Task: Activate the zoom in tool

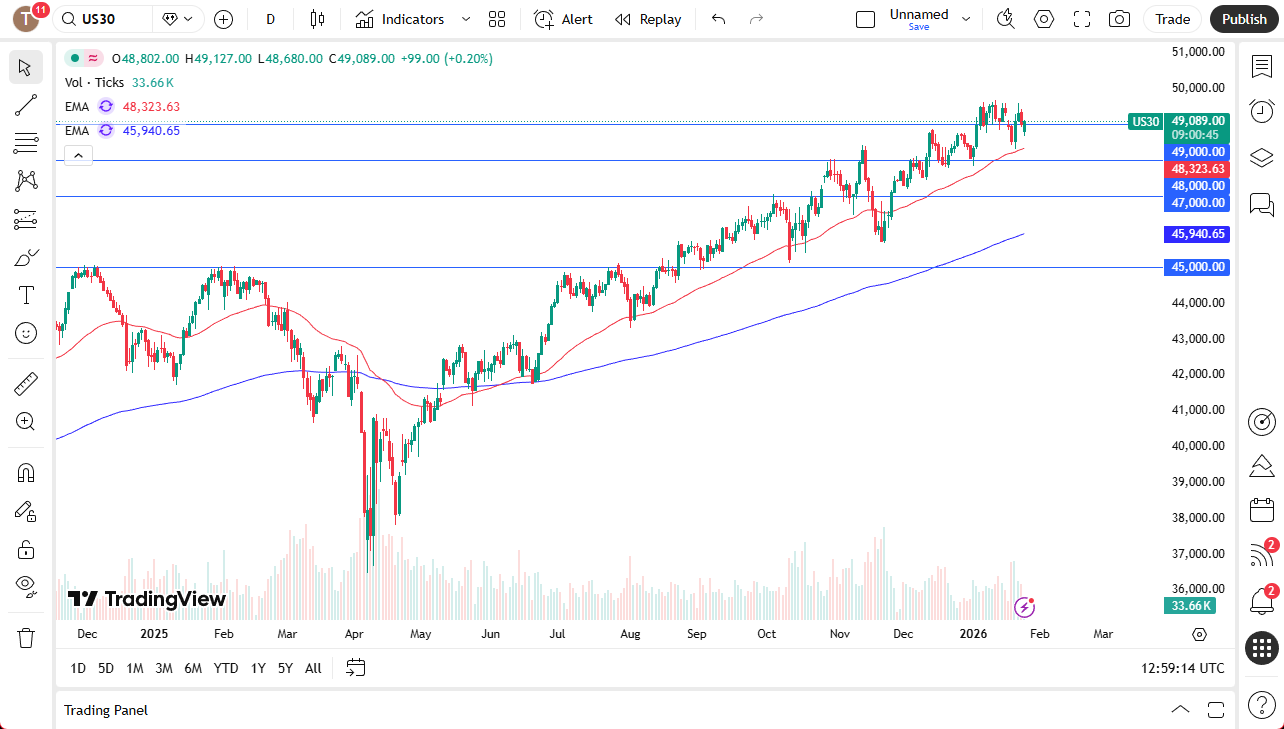Action: coord(26,421)
